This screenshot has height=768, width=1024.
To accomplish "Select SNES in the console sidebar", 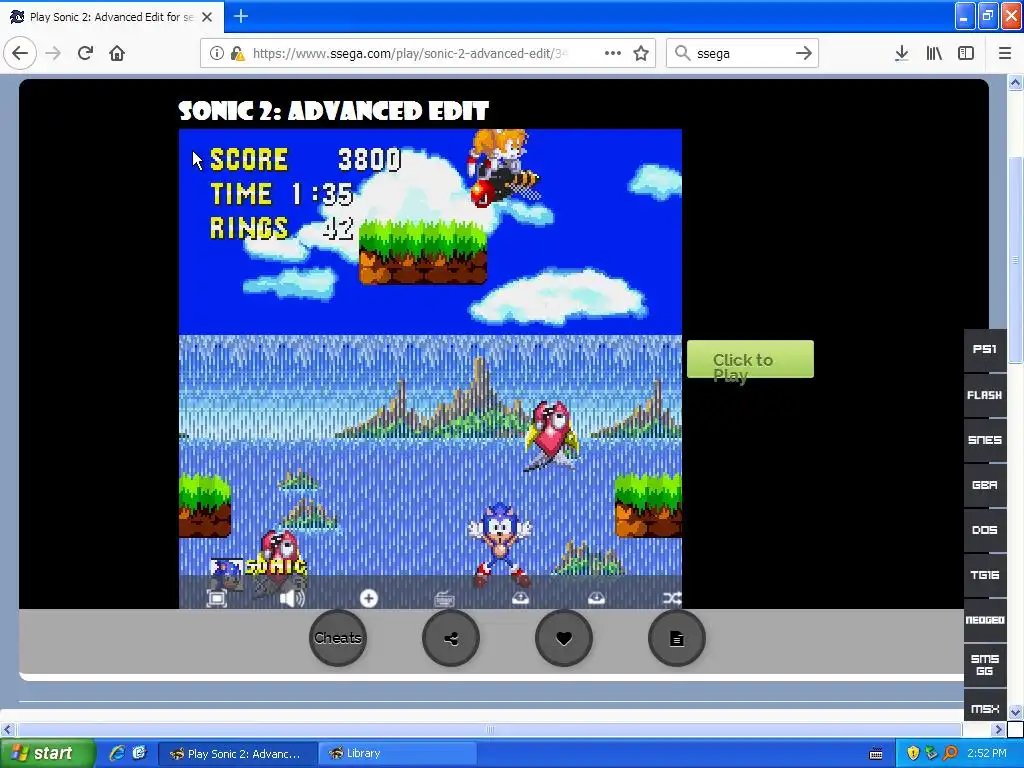I will pos(985,440).
